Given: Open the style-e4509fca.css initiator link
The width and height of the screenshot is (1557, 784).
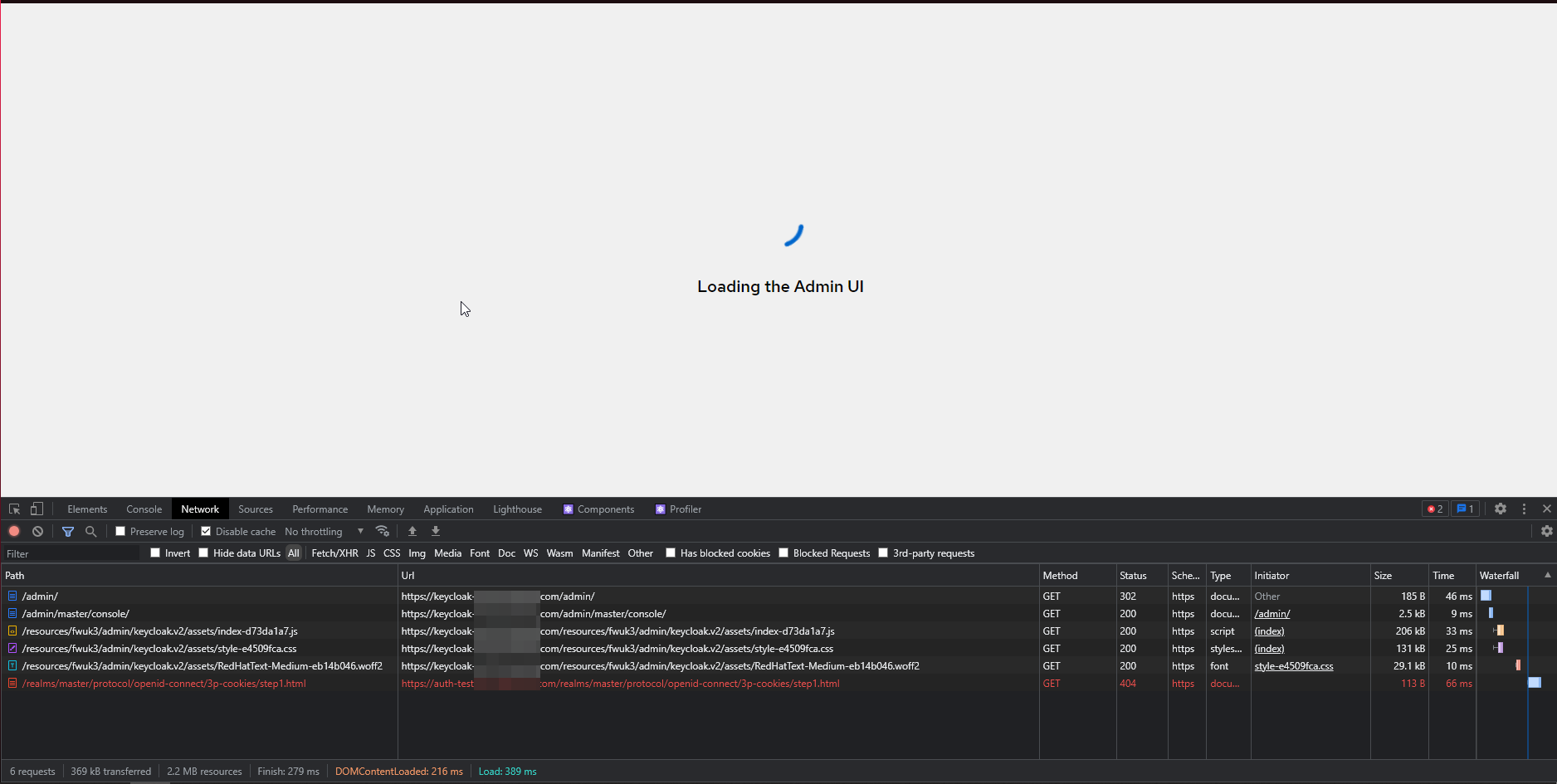Looking at the screenshot, I should coord(1294,665).
